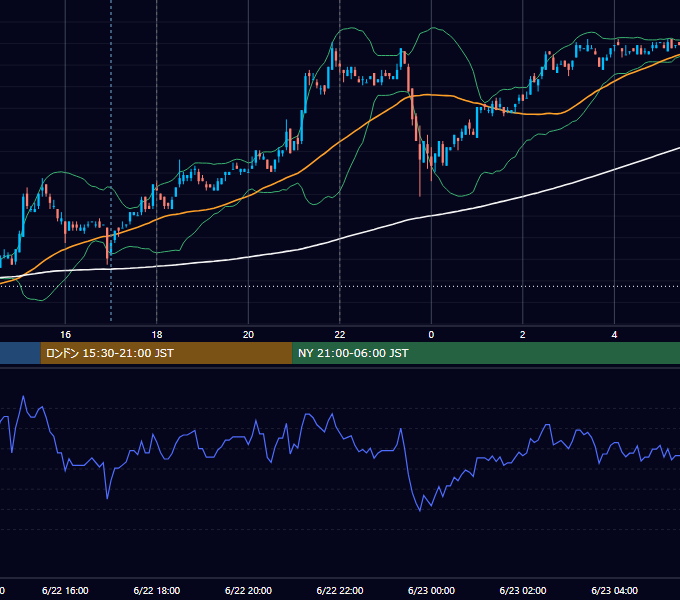Click the 6/22 18:00 label on the indicator axis
Image resolution: width=680 pixels, height=600 pixels.
click(x=157, y=590)
